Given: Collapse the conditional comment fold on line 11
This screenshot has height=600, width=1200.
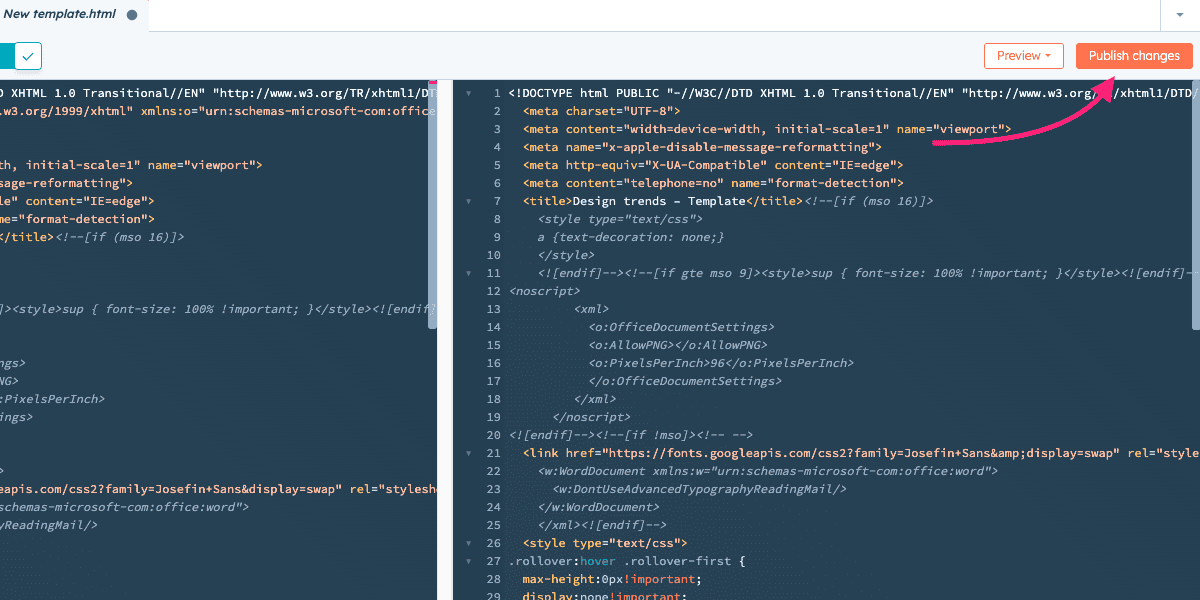Looking at the screenshot, I should [469, 273].
